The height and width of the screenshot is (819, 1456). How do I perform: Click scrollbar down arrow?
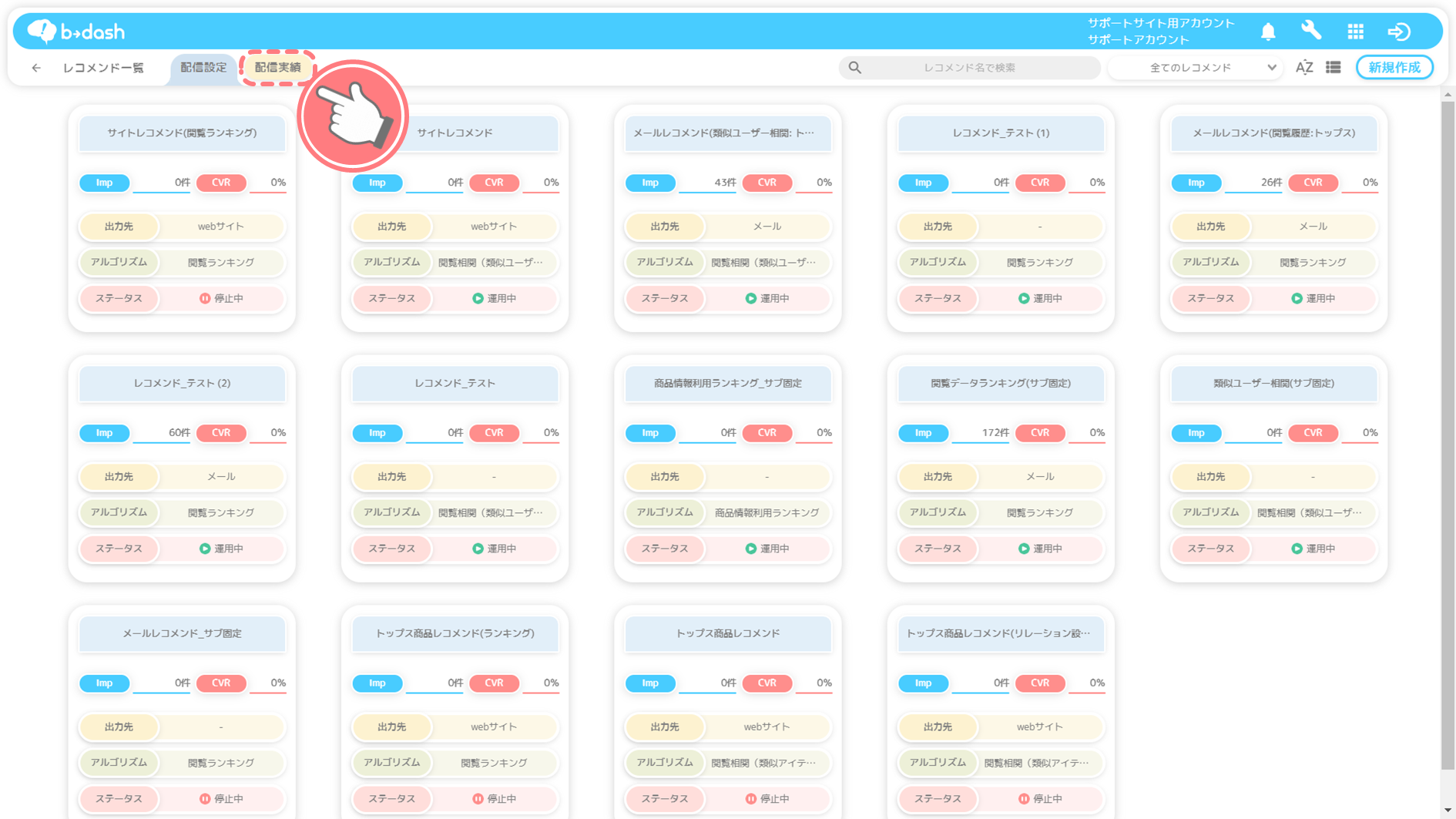(x=1448, y=811)
